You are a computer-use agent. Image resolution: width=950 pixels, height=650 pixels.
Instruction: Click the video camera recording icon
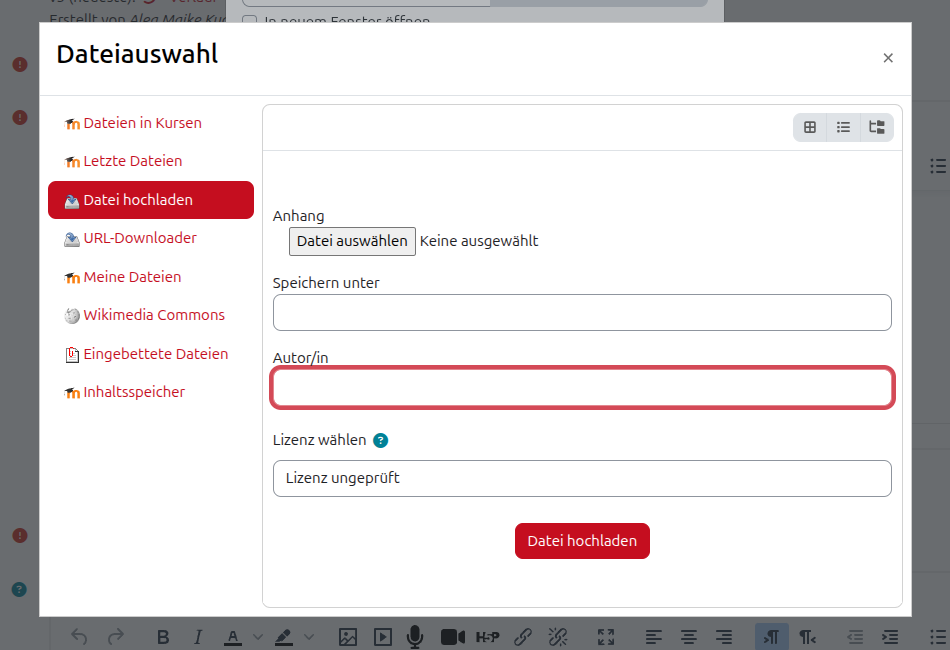point(452,637)
